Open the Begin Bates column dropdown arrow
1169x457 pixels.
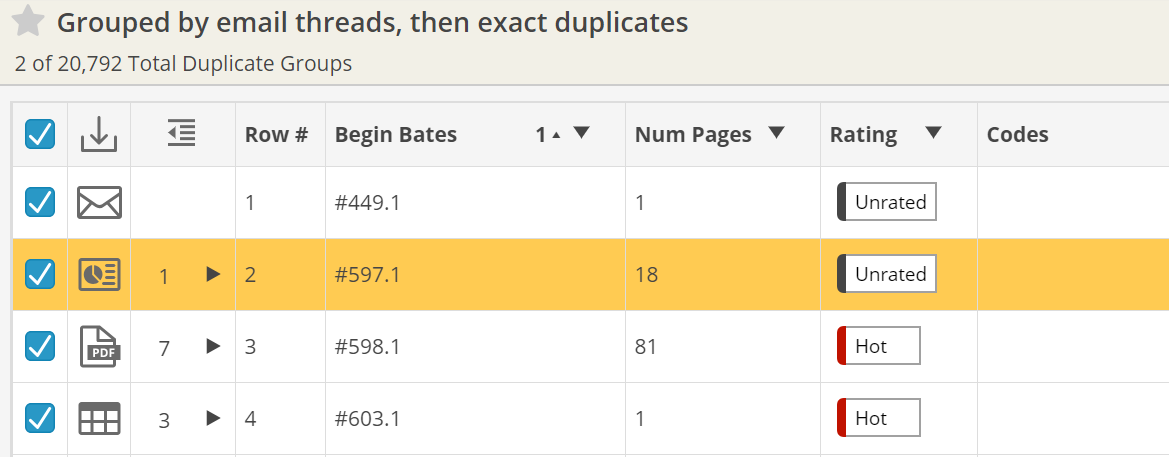pyautogui.click(x=582, y=133)
